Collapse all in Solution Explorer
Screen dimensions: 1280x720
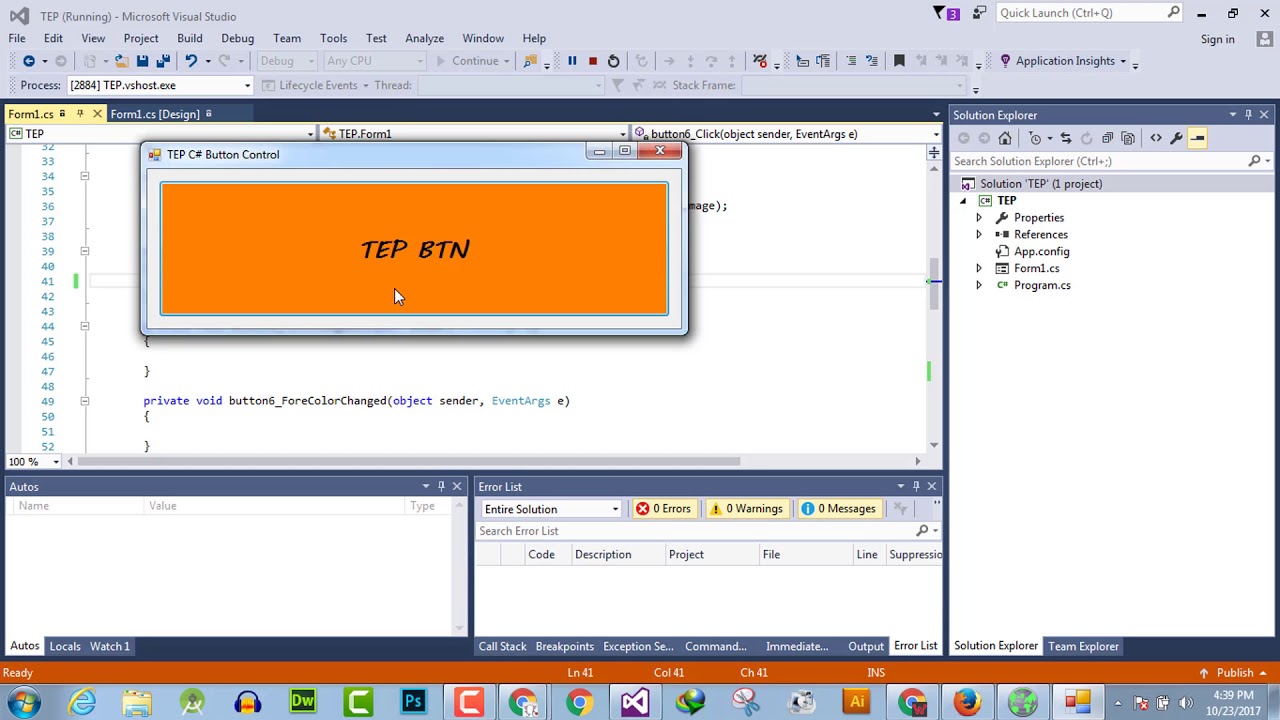point(1107,138)
